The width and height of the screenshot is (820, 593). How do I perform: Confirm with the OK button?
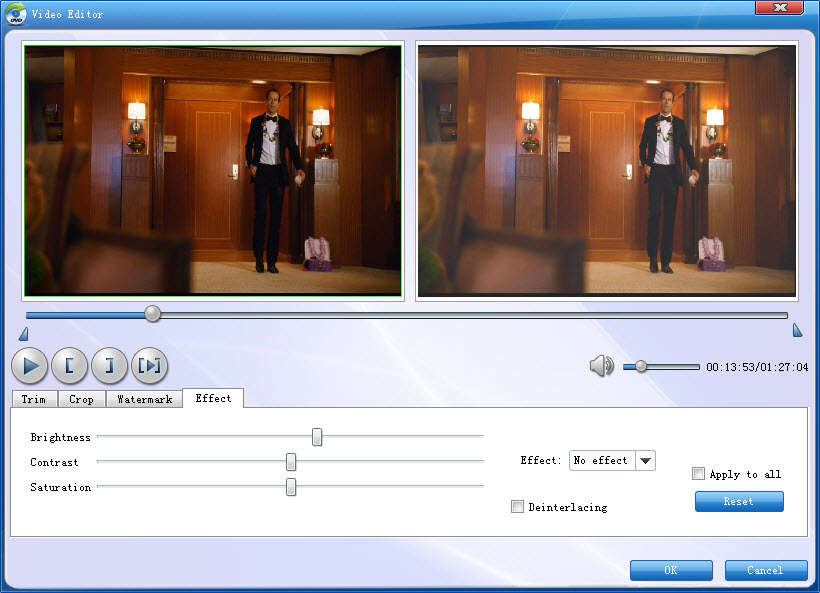tap(671, 570)
